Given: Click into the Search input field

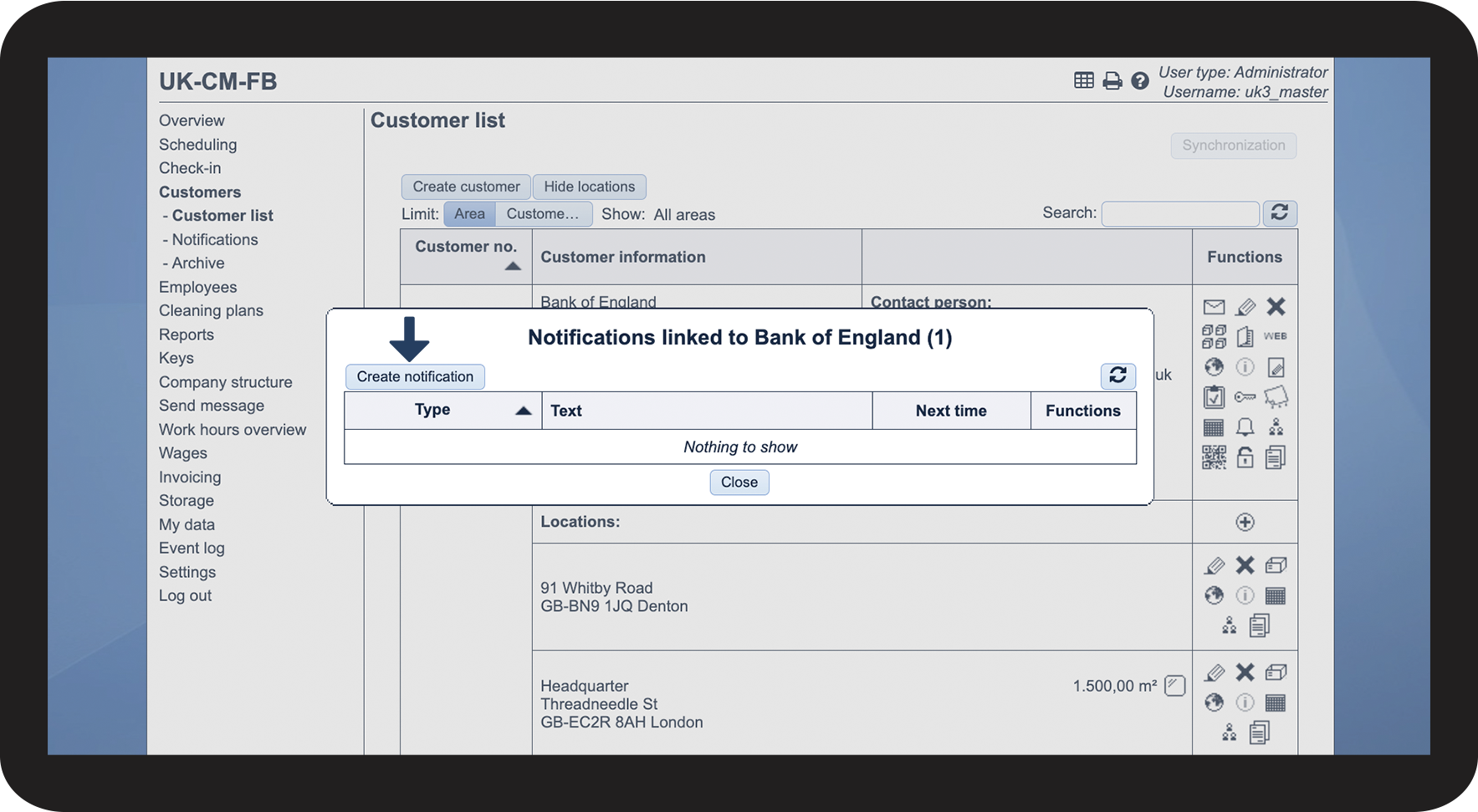Looking at the screenshot, I should click(x=1180, y=214).
